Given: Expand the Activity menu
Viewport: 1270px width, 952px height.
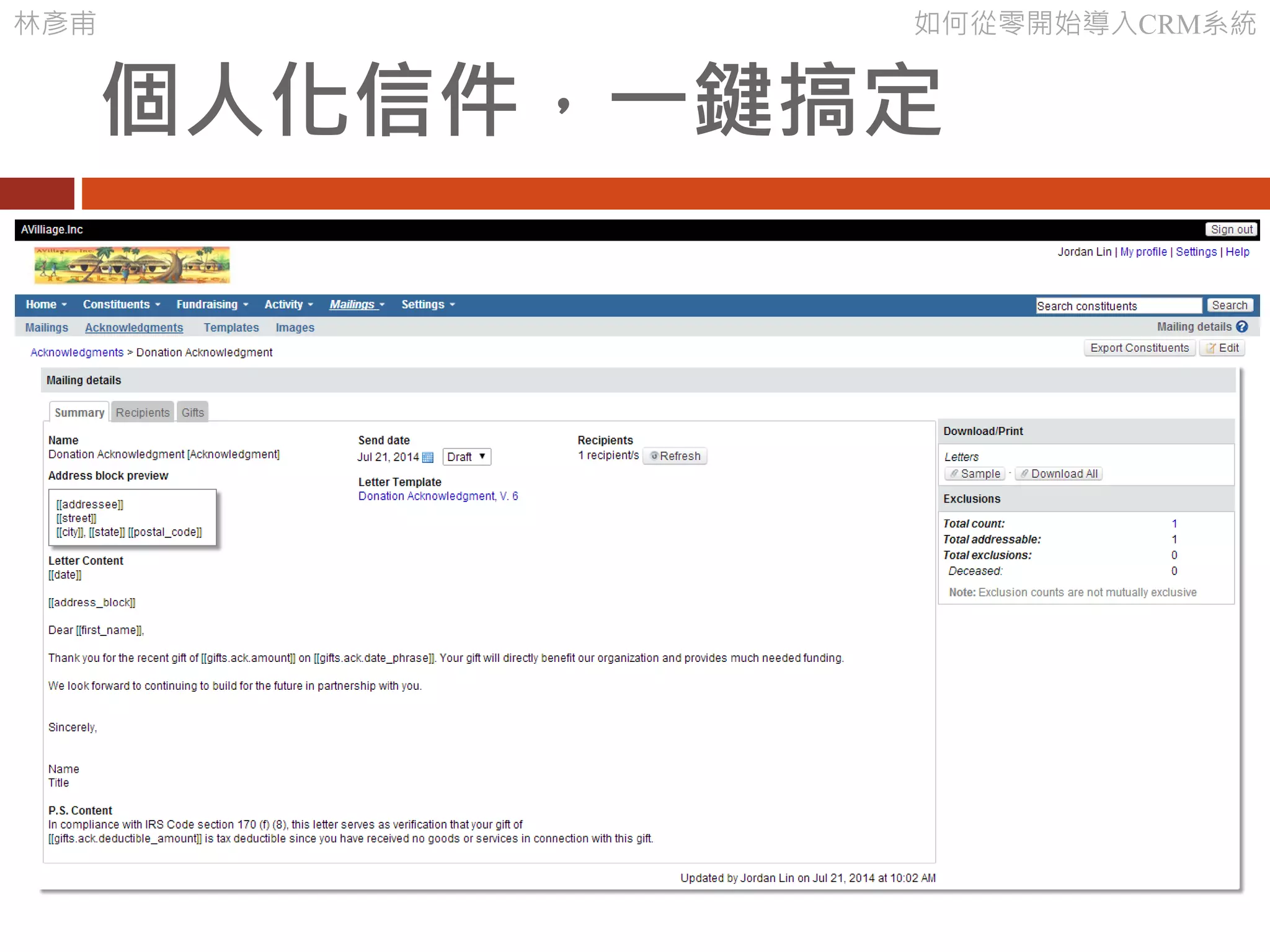Looking at the screenshot, I should point(288,304).
